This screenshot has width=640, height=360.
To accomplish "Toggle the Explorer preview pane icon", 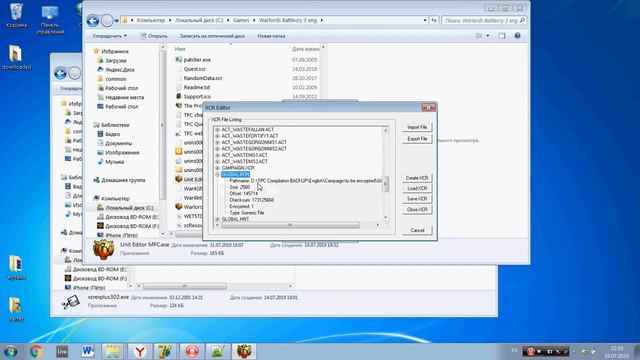I will [x=502, y=36].
